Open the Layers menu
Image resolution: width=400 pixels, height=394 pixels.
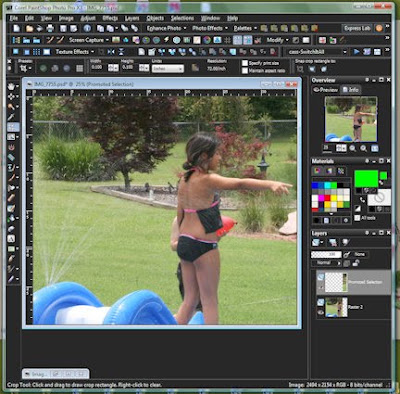pyautogui.click(x=132, y=18)
